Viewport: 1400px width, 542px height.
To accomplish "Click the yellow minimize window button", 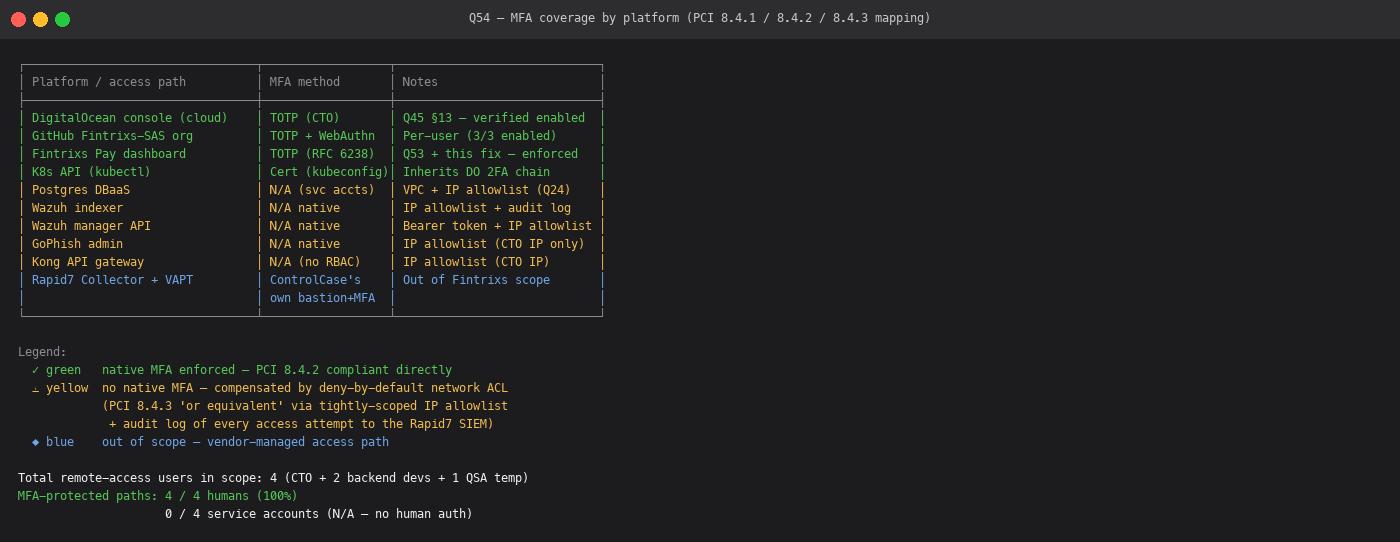I will point(40,19).
